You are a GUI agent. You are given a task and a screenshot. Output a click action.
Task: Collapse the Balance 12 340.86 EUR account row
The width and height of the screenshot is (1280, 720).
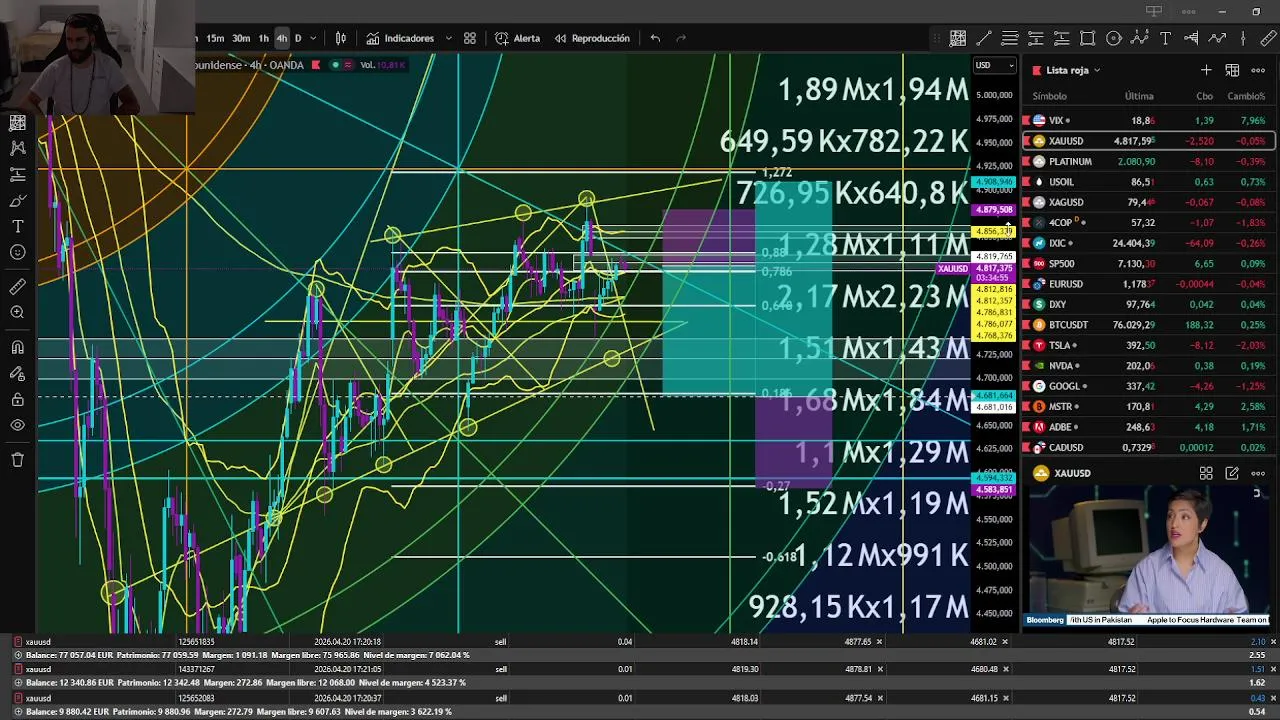coord(17,683)
